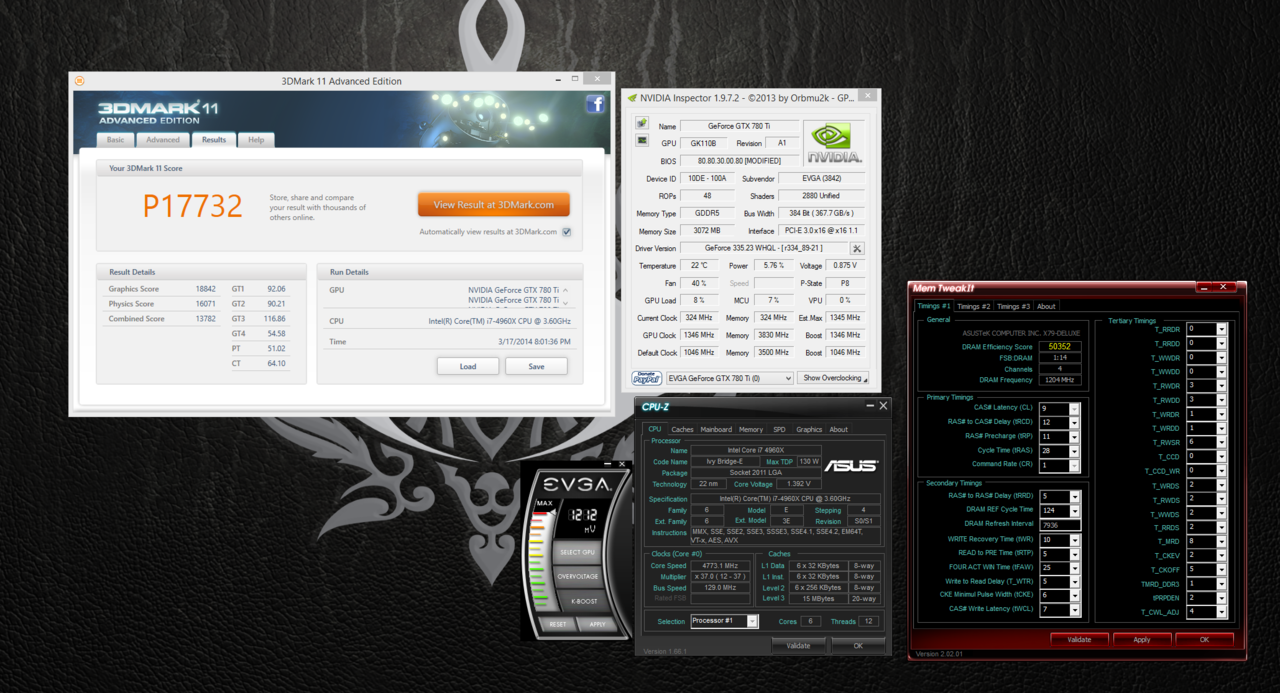
Task: Open the Help tab in 3DMark
Action: coord(256,140)
